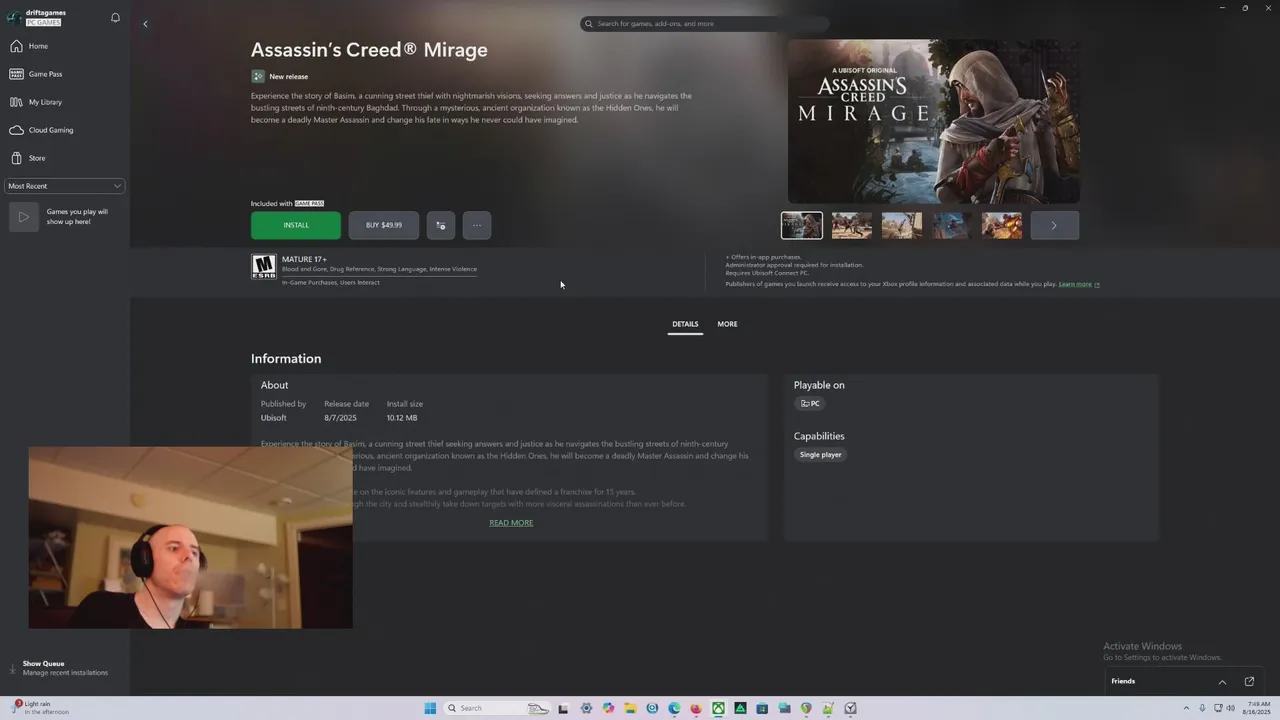Select the fifth screenshot thumbnail
Image resolution: width=1280 pixels, height=720 pixels.
[1002, 225]
